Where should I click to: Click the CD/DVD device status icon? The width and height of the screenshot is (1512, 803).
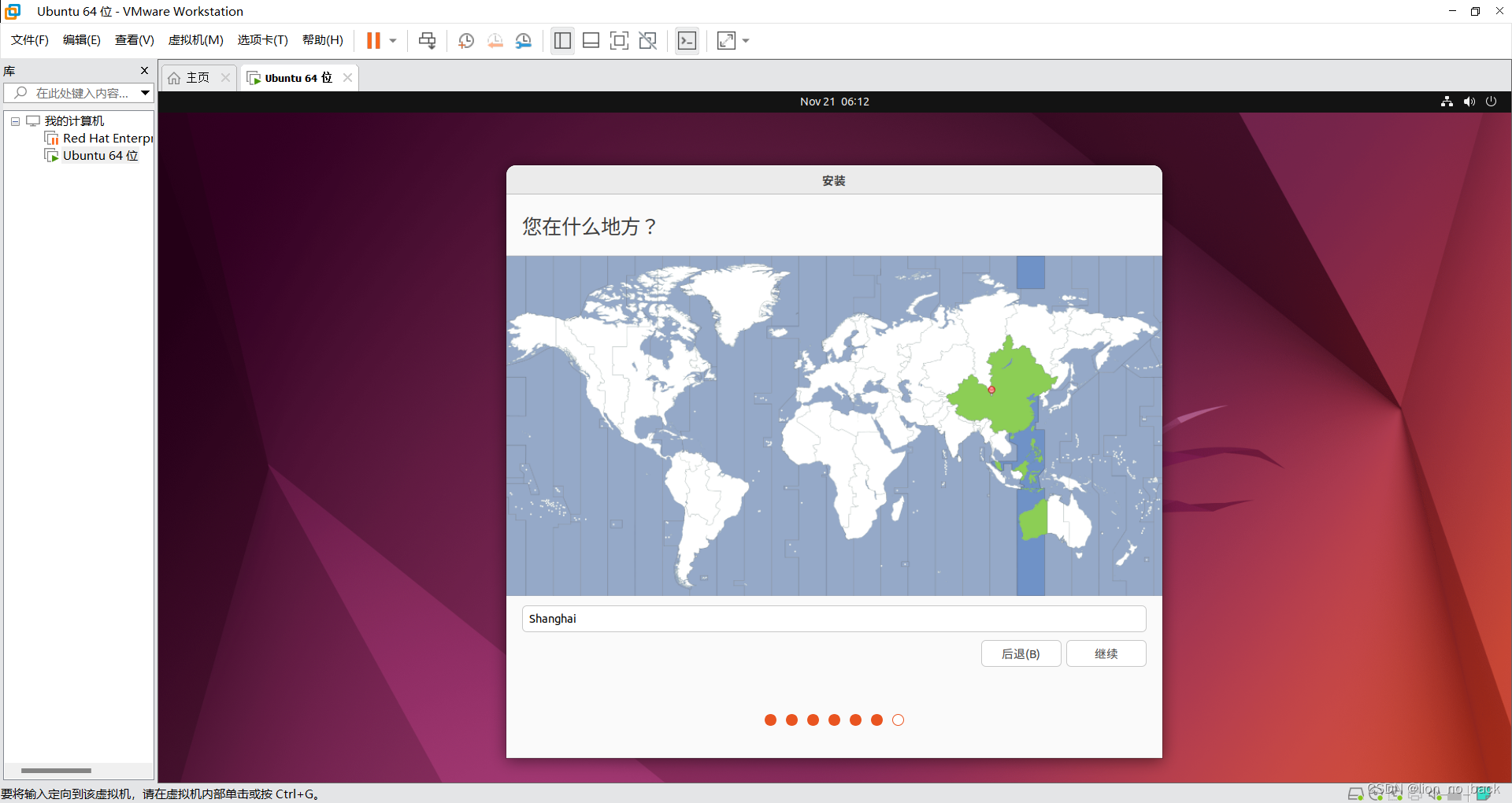1377,794
